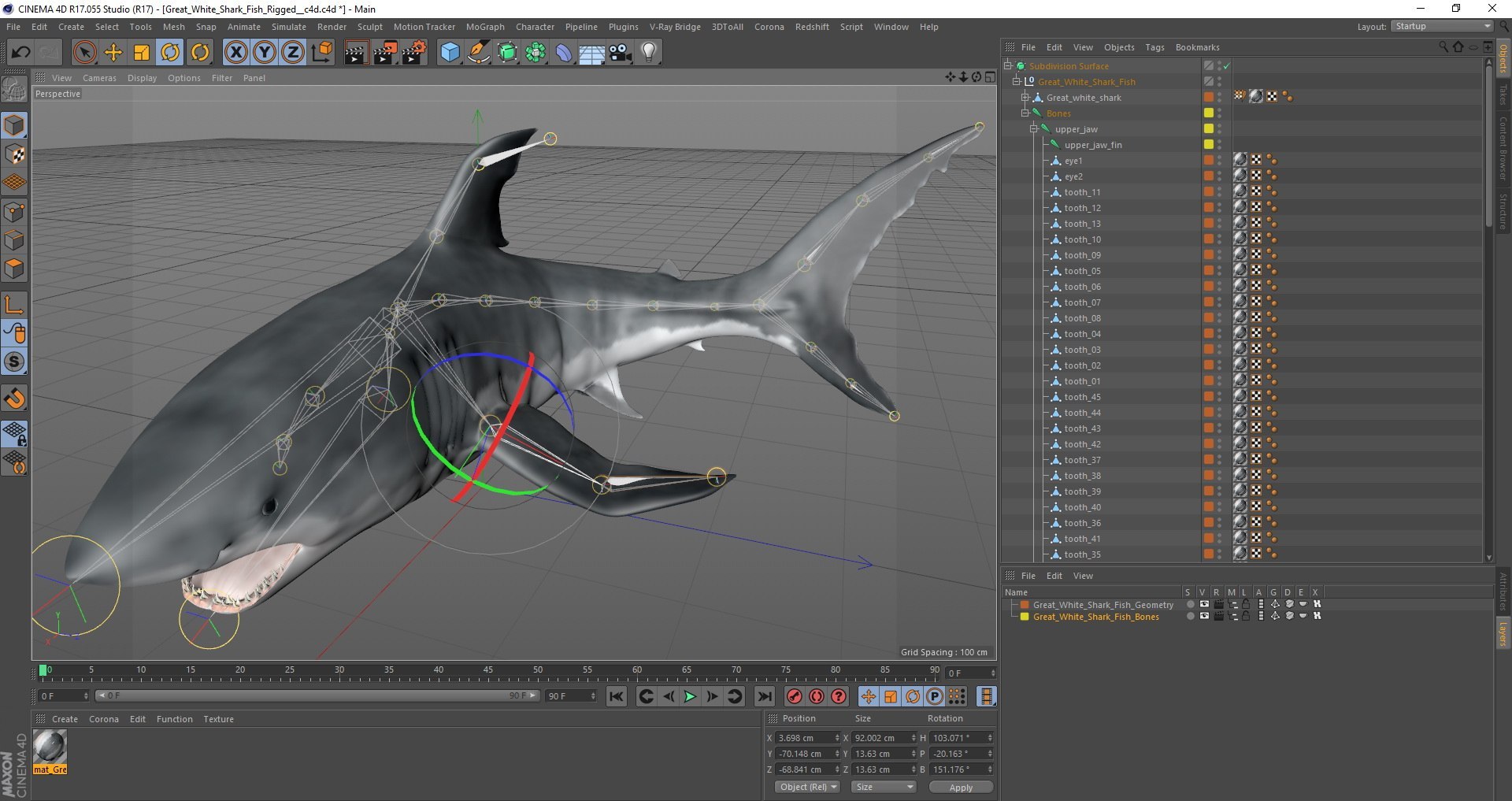
Task: Toggle Y axis lock
Action: coord(265,53)
